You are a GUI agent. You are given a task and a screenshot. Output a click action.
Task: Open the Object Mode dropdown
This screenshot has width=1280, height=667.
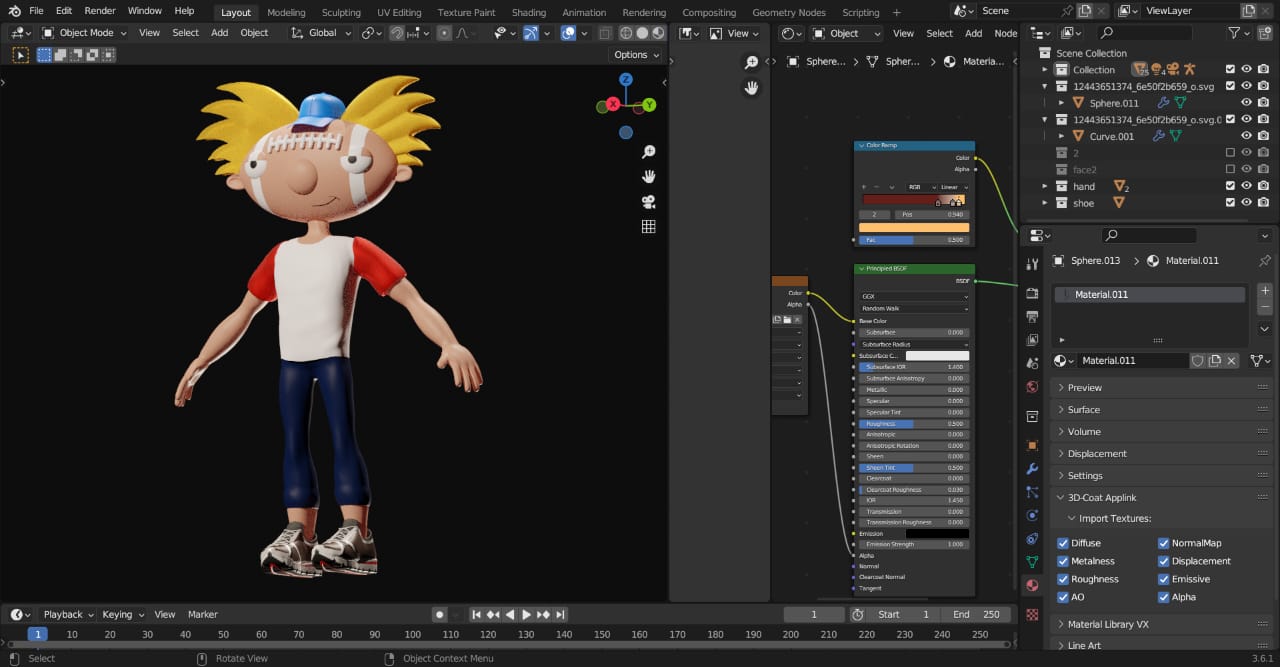point(86,33)
